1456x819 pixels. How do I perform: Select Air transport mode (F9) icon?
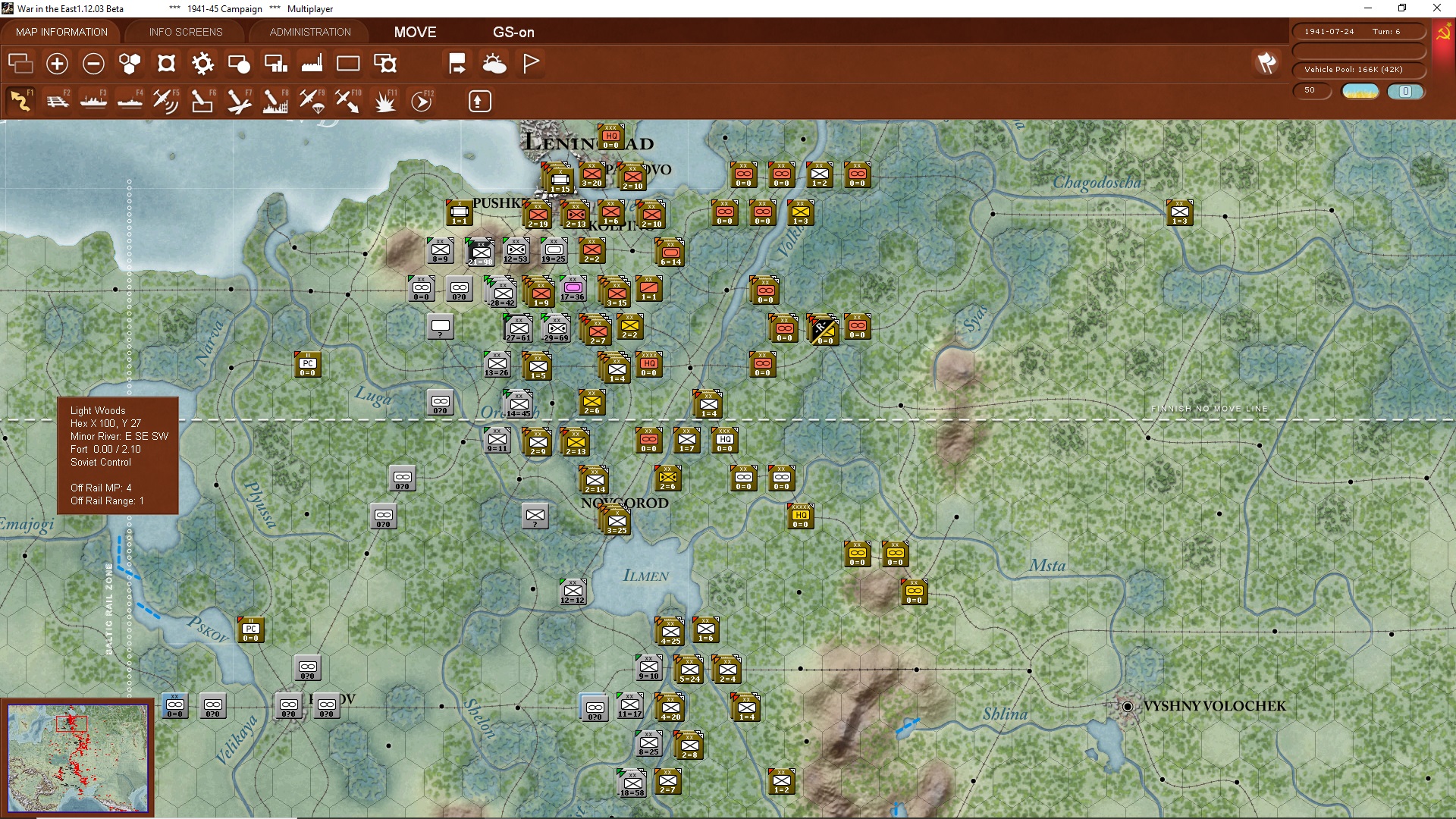pyautogui.click(x=312, y=101)
